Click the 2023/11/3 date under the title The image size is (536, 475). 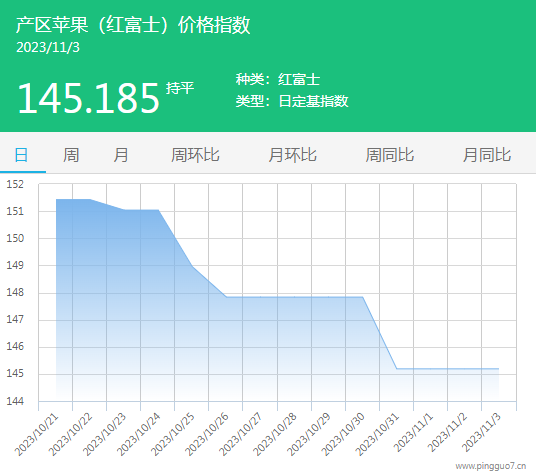[48, 48]
